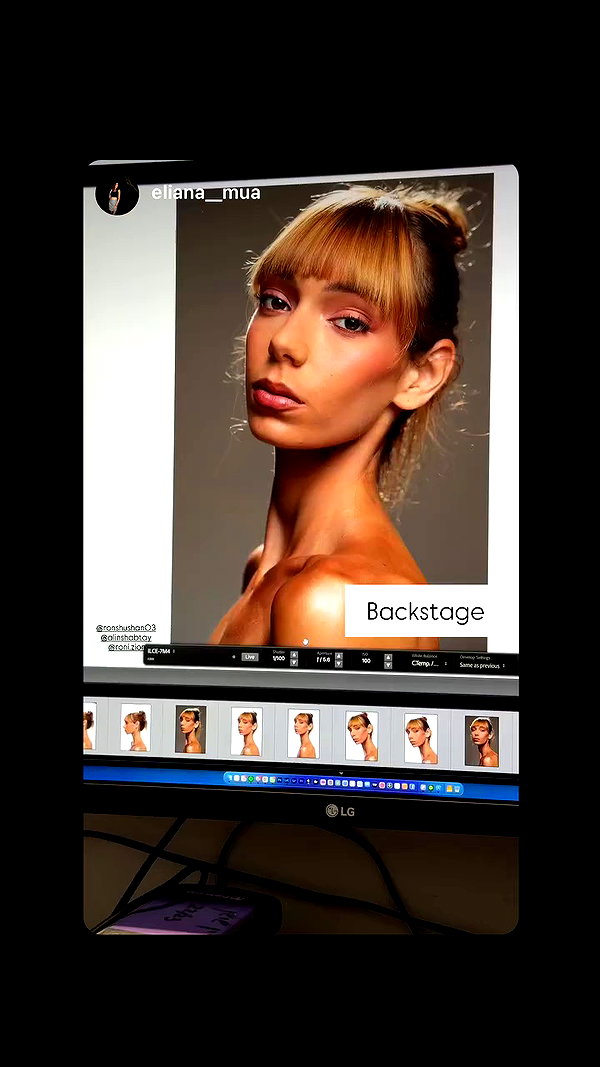Open the @alinshabtay mention link

[x=126, y=638]
